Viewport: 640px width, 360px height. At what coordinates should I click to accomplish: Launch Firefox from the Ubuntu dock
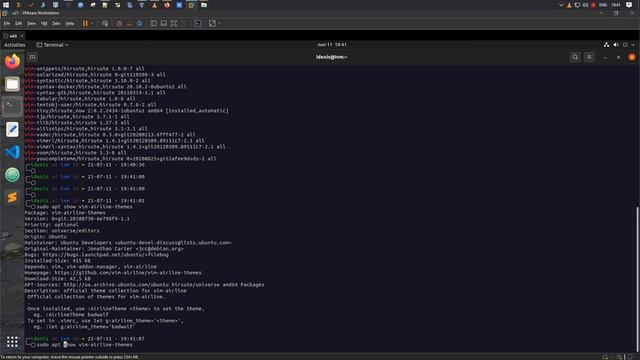coord(12,61)
